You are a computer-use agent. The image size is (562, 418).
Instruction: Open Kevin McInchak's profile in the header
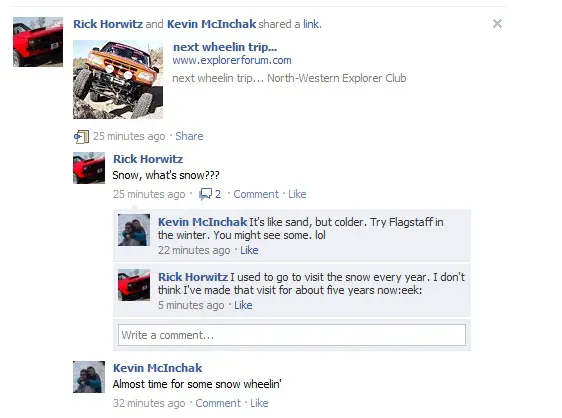point(211,24)
